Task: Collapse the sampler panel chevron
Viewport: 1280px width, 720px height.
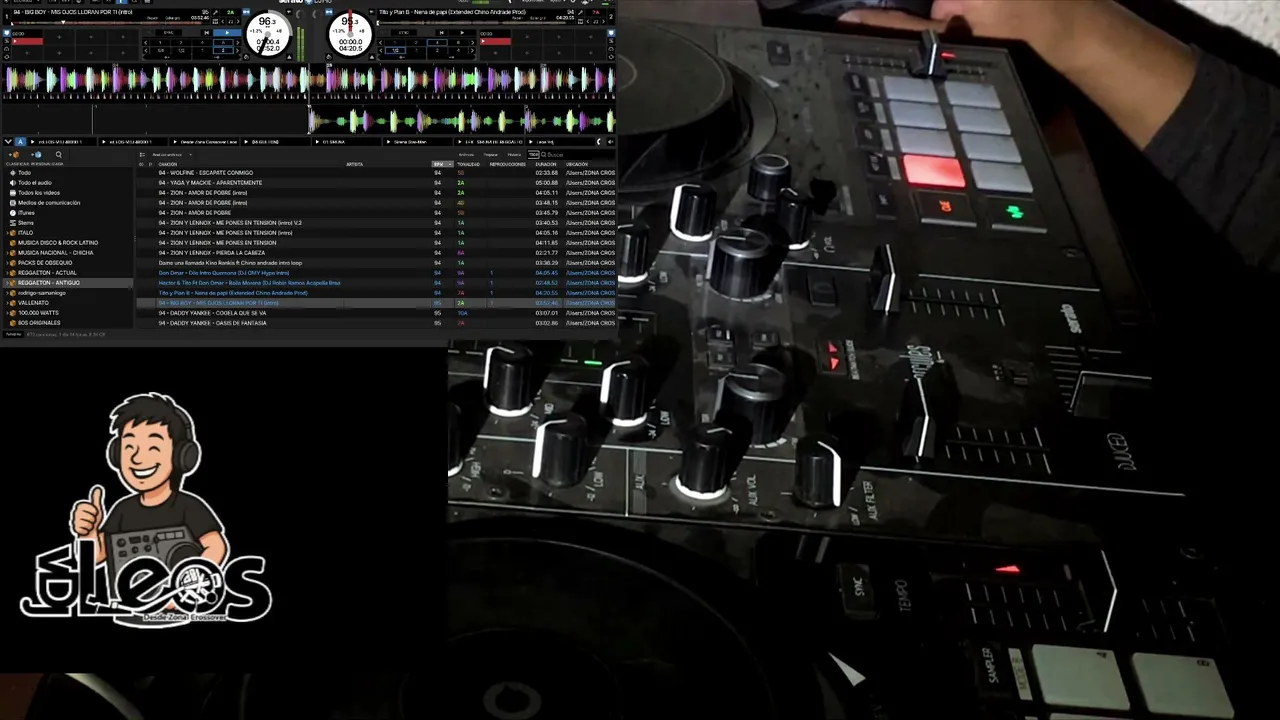Action: pos(8,142)
